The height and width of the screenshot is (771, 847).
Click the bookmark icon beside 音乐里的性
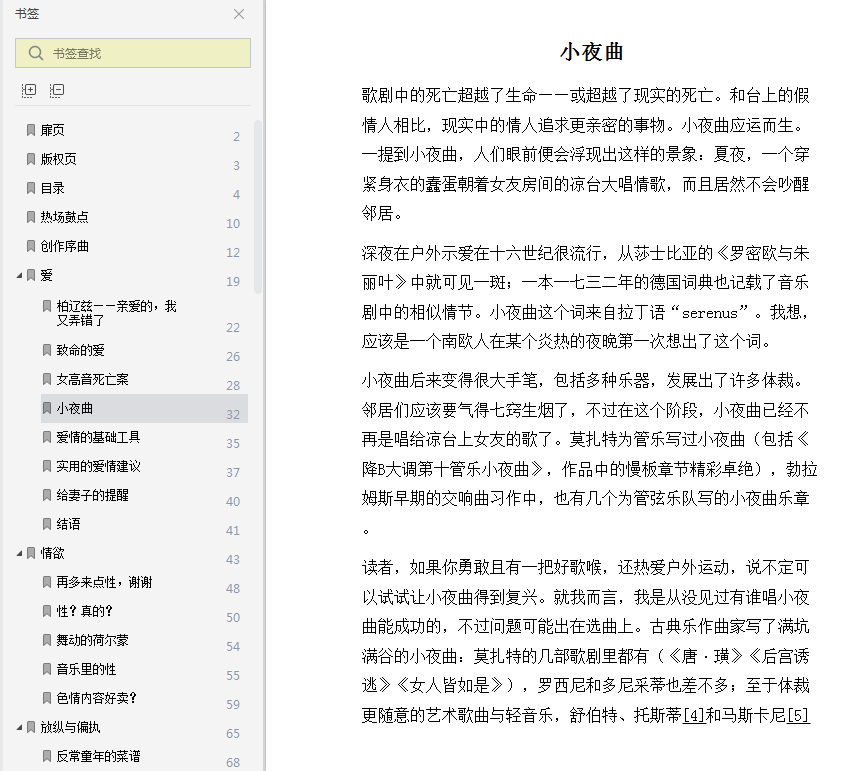click(47, 669)
